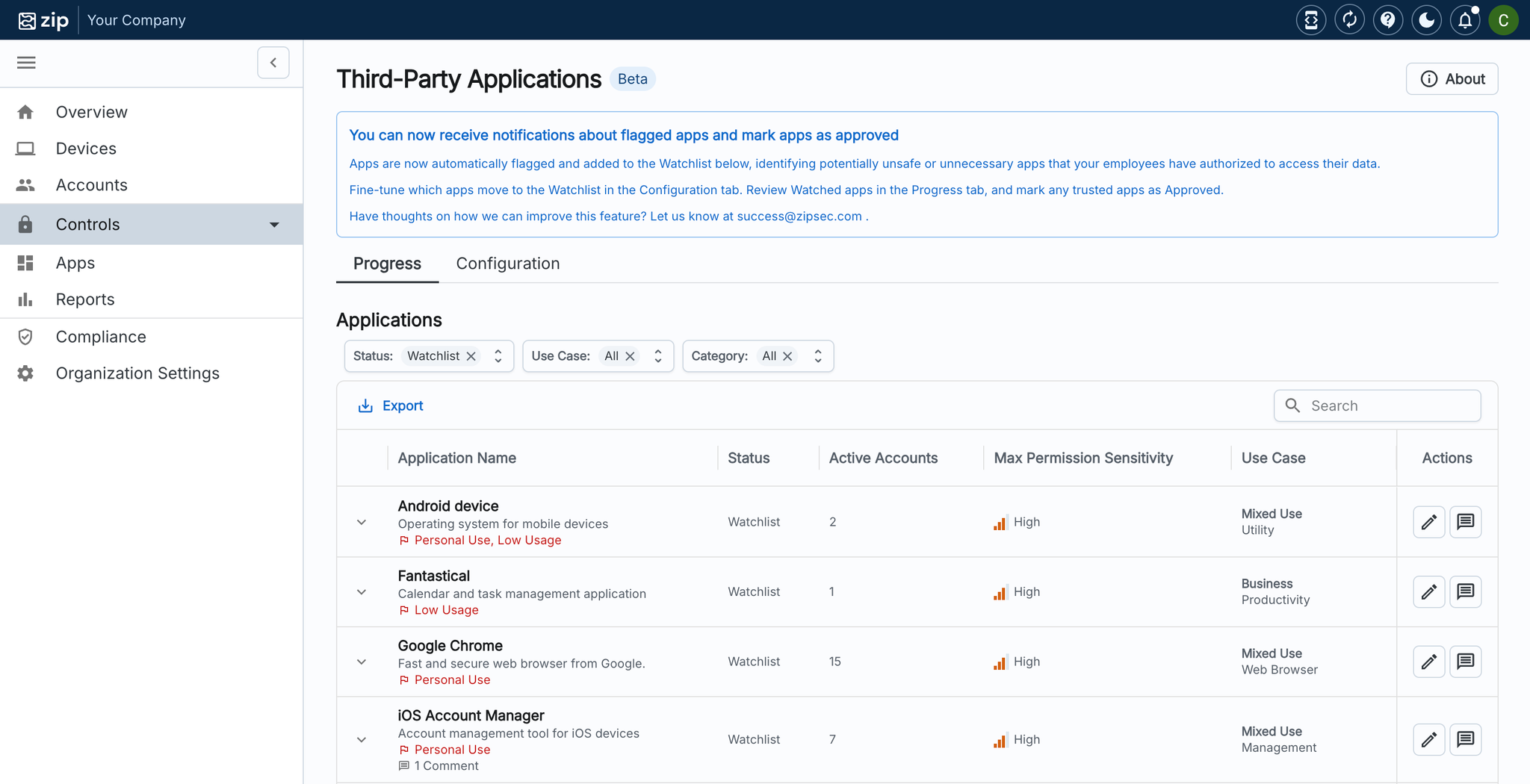
Task: Open the Use Case filter dropdown
Action: (x=657, y=356)
